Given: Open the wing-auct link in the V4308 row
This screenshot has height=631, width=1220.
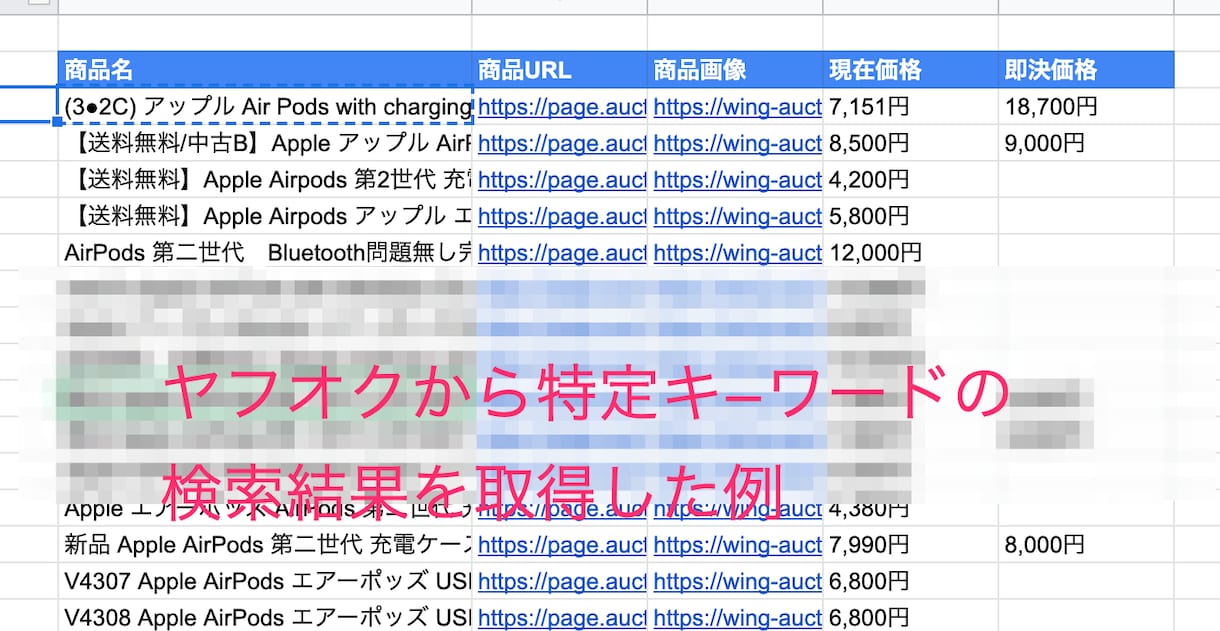Looking at the screenshot, I should (x=738, y=616).
